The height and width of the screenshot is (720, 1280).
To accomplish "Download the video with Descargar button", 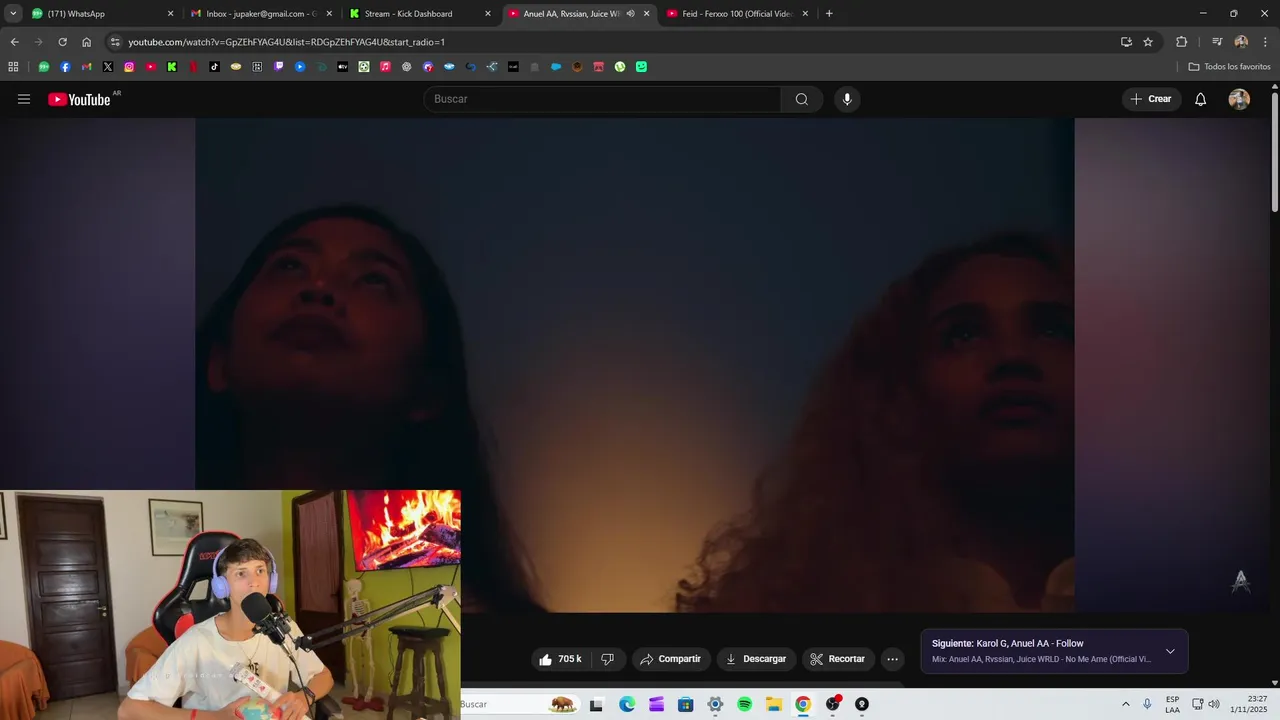I will [x=756, y=659].
